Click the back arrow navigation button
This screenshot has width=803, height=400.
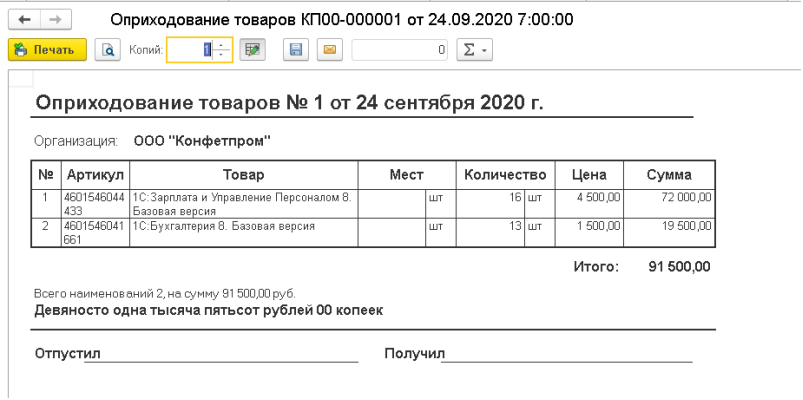point(24,20)
